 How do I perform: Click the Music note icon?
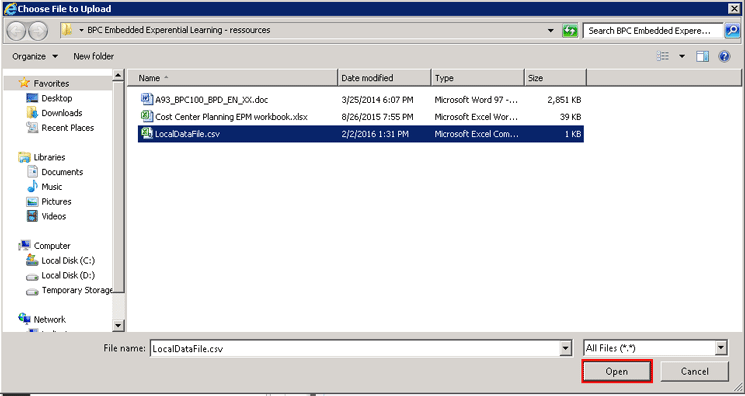tap(32, 186)
